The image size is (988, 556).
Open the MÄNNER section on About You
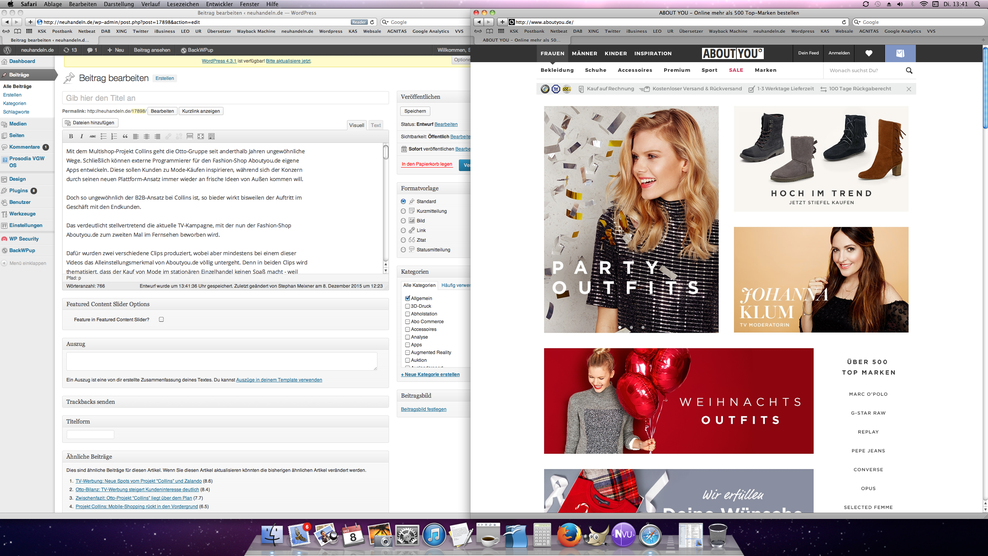click(x=584, y=54)
